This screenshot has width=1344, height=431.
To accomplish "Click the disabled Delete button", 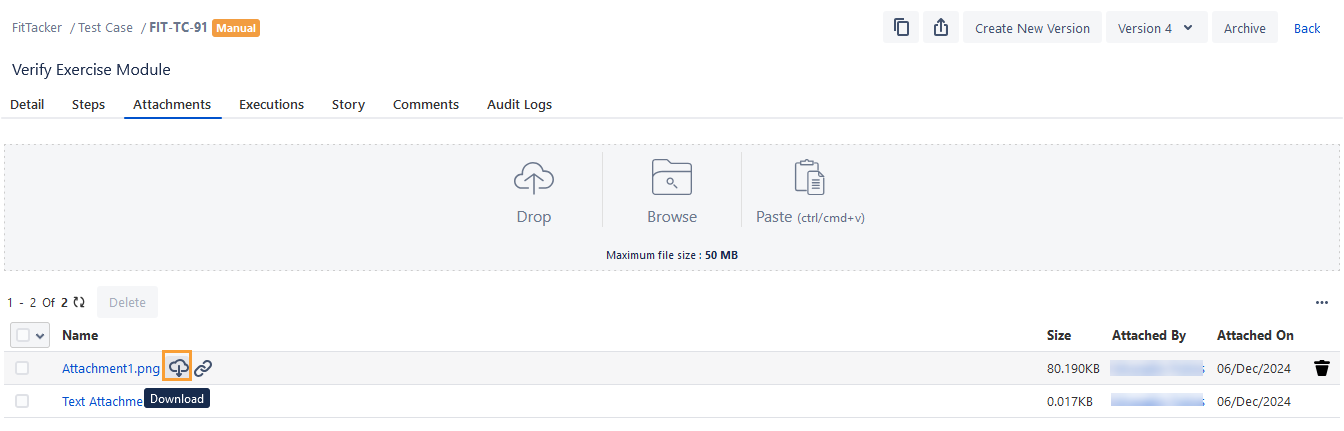I will 127,302.
